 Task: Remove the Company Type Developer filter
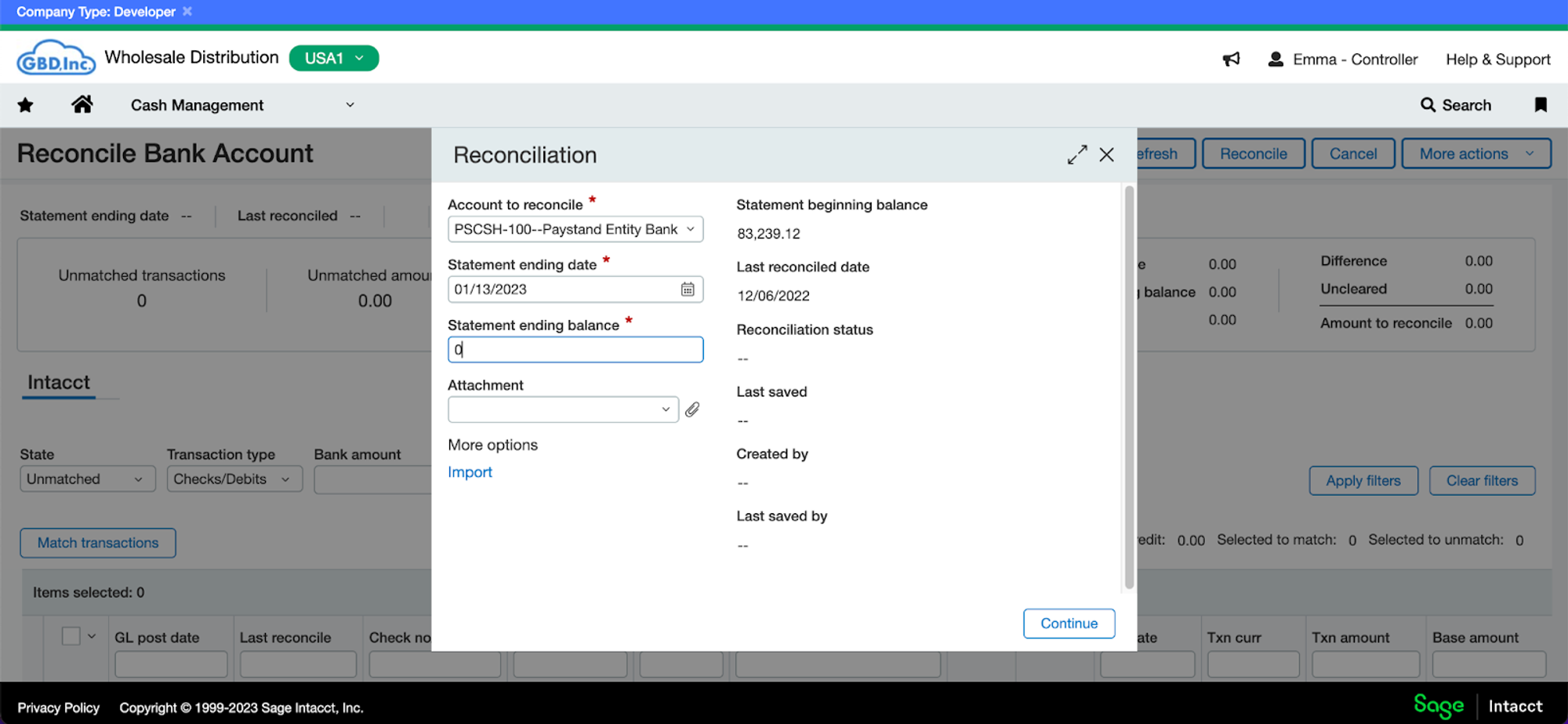(187, 11)
